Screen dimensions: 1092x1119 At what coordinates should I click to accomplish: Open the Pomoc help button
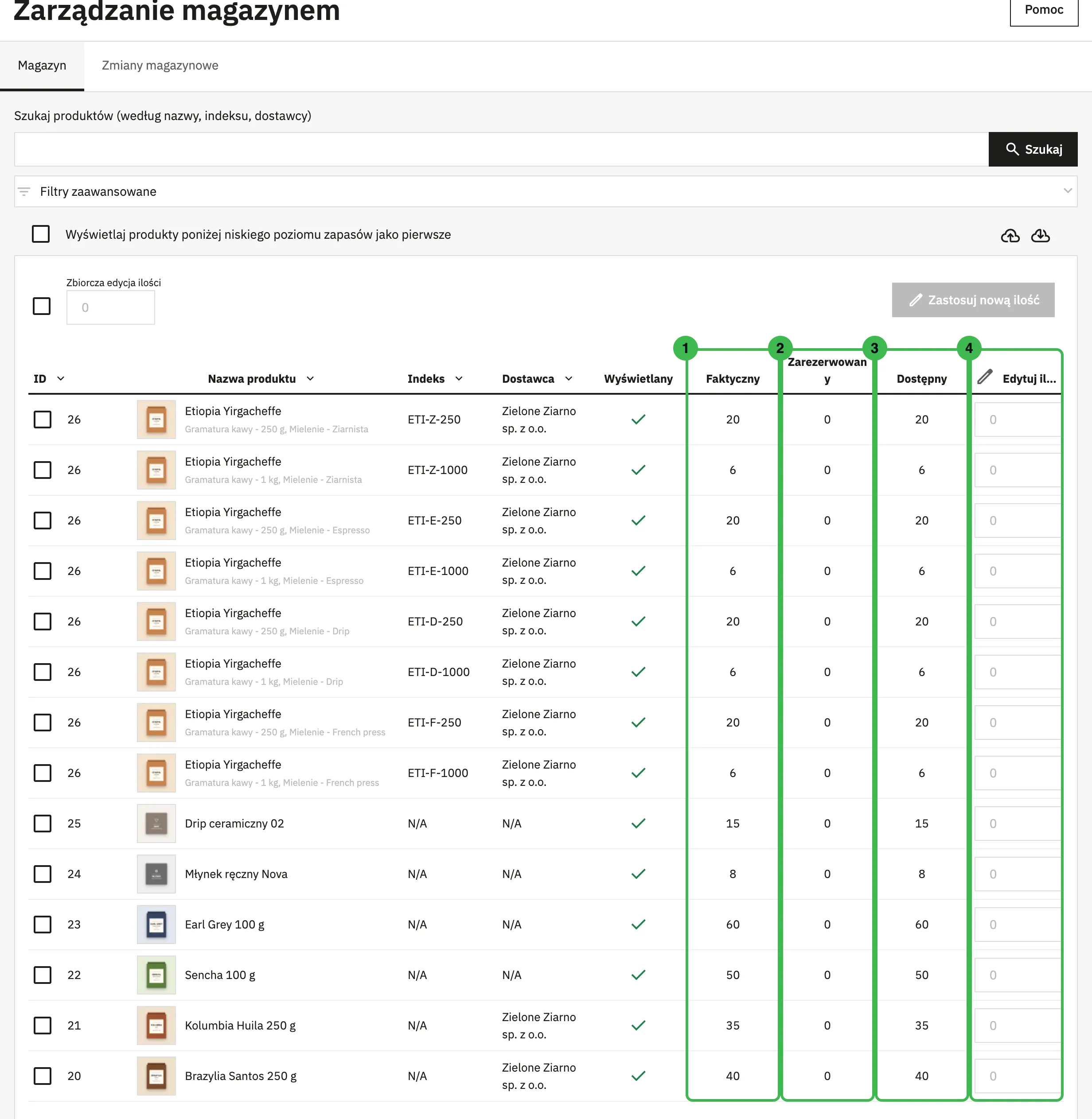click(1044, 10)
